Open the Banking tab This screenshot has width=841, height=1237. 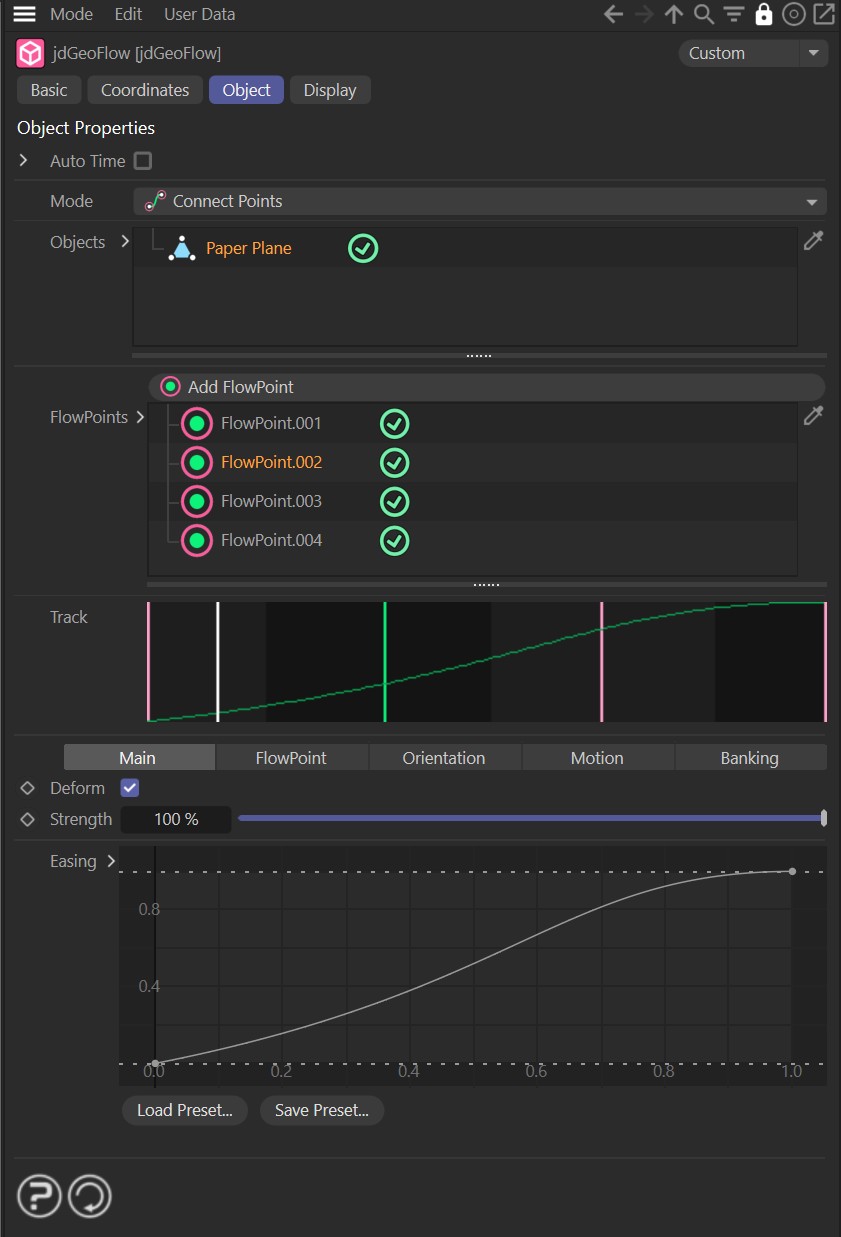click(x=749, y=758)
